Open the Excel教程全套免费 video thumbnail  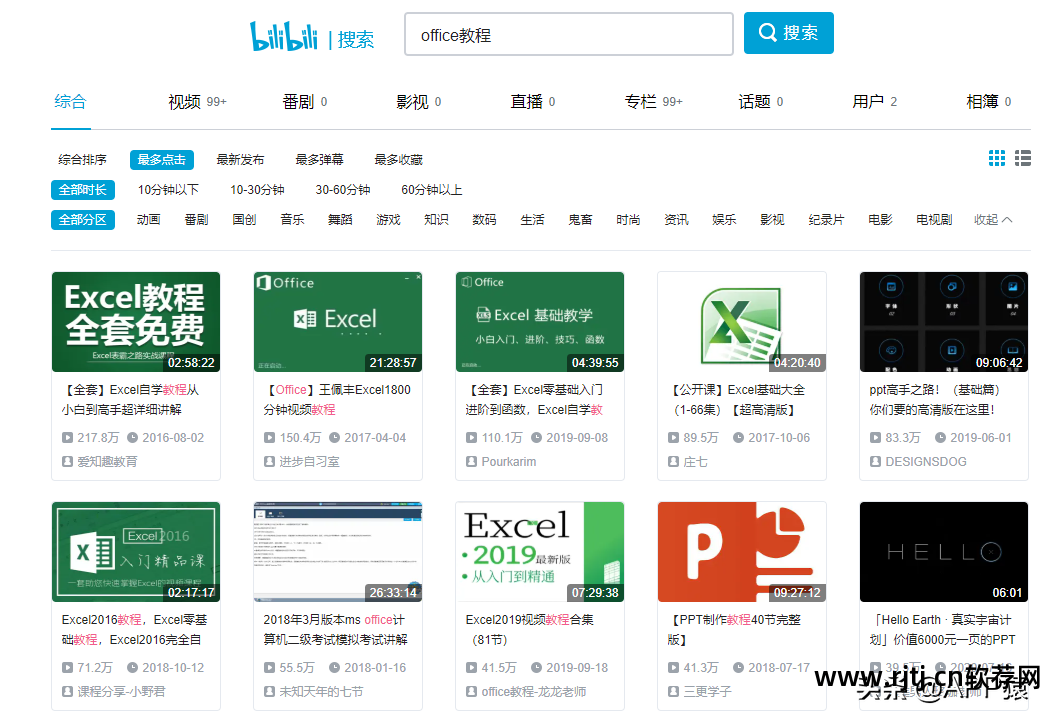point(136,322)
